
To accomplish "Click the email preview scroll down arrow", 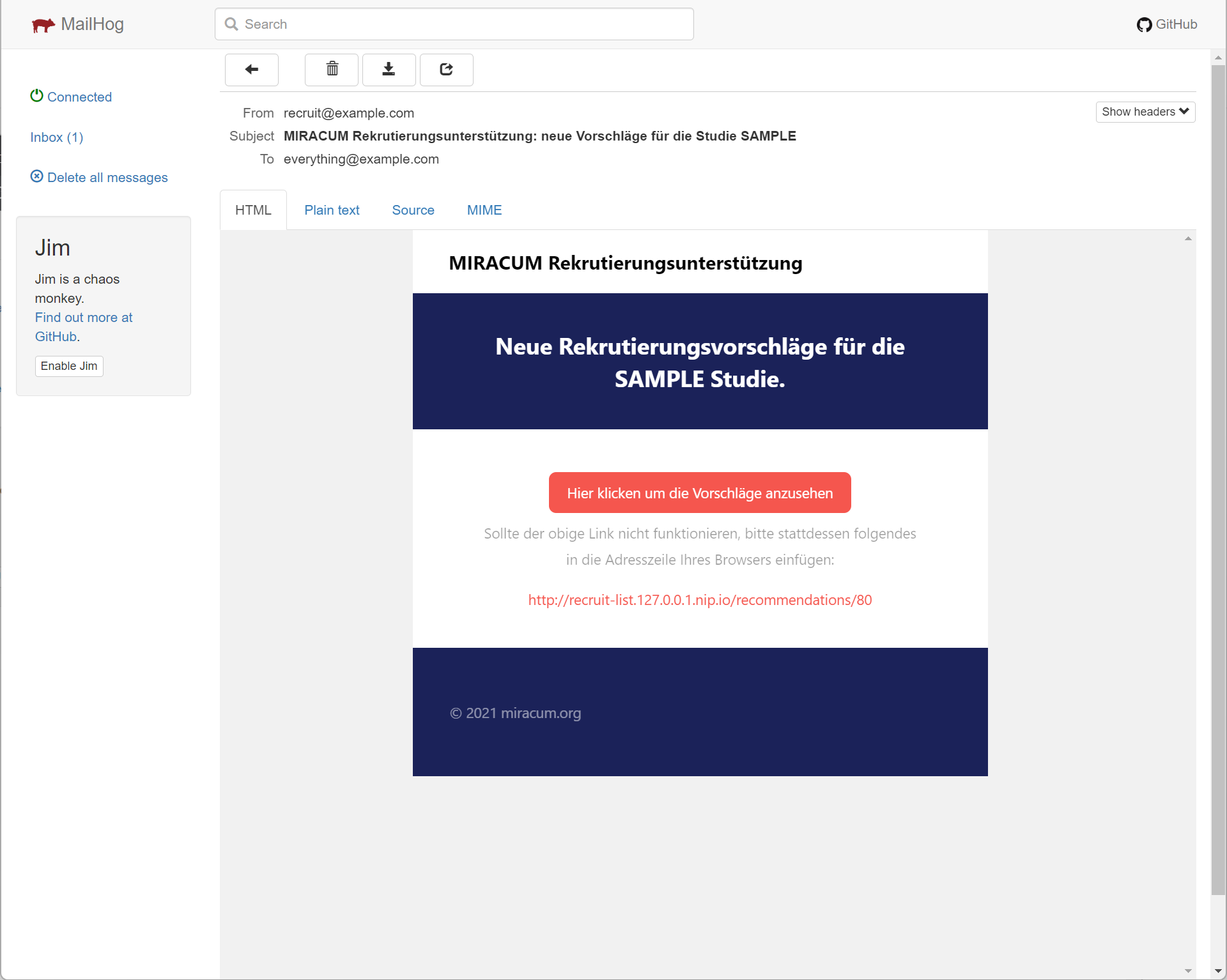I will (1188, 971).
